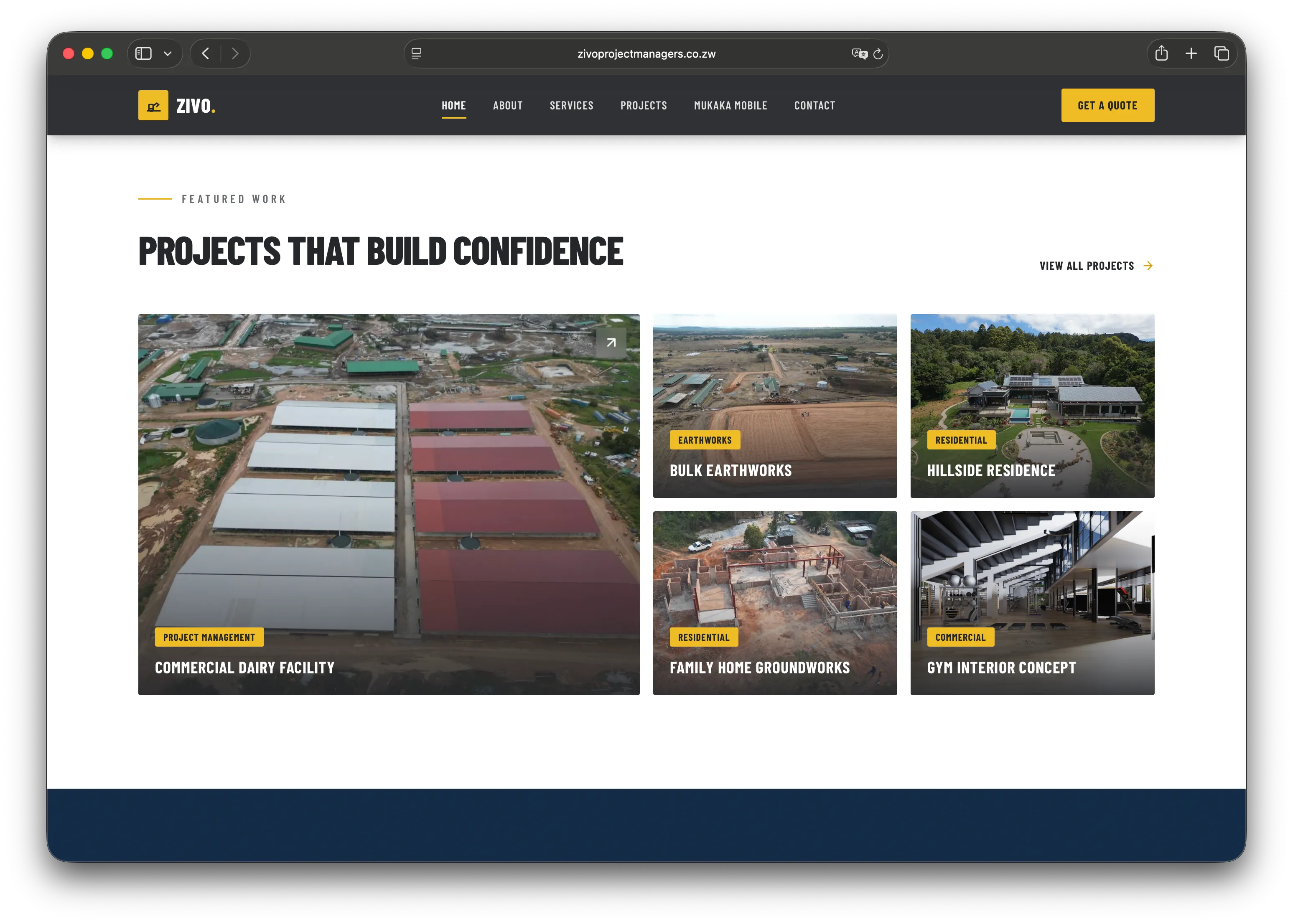Open the Share icon in Safari toolbar

coord(1161,53)
